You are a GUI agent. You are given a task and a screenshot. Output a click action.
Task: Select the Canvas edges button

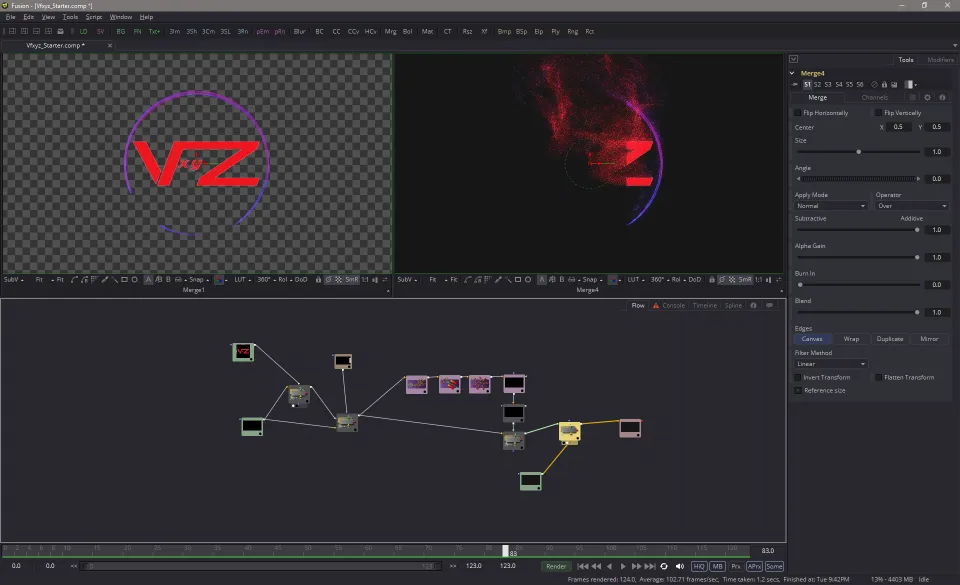[812, 339]
